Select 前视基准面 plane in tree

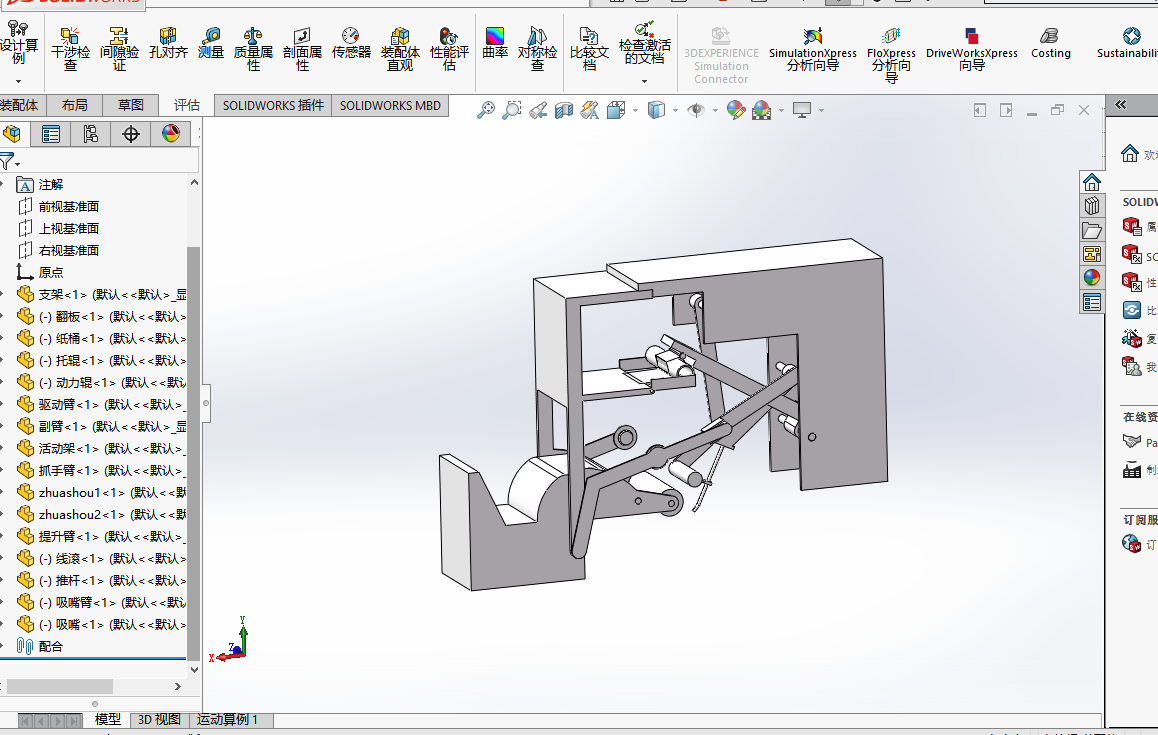58,207
